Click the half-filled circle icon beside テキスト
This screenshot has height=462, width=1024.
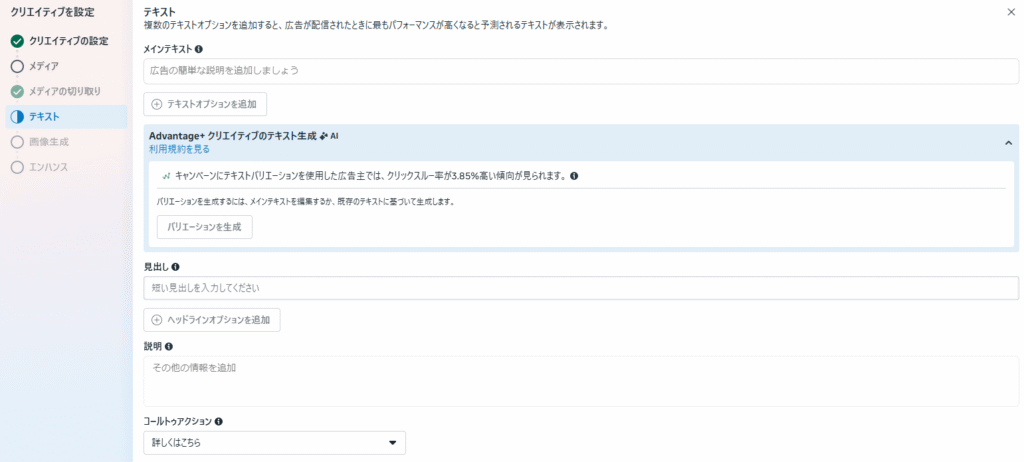[17, 117]
